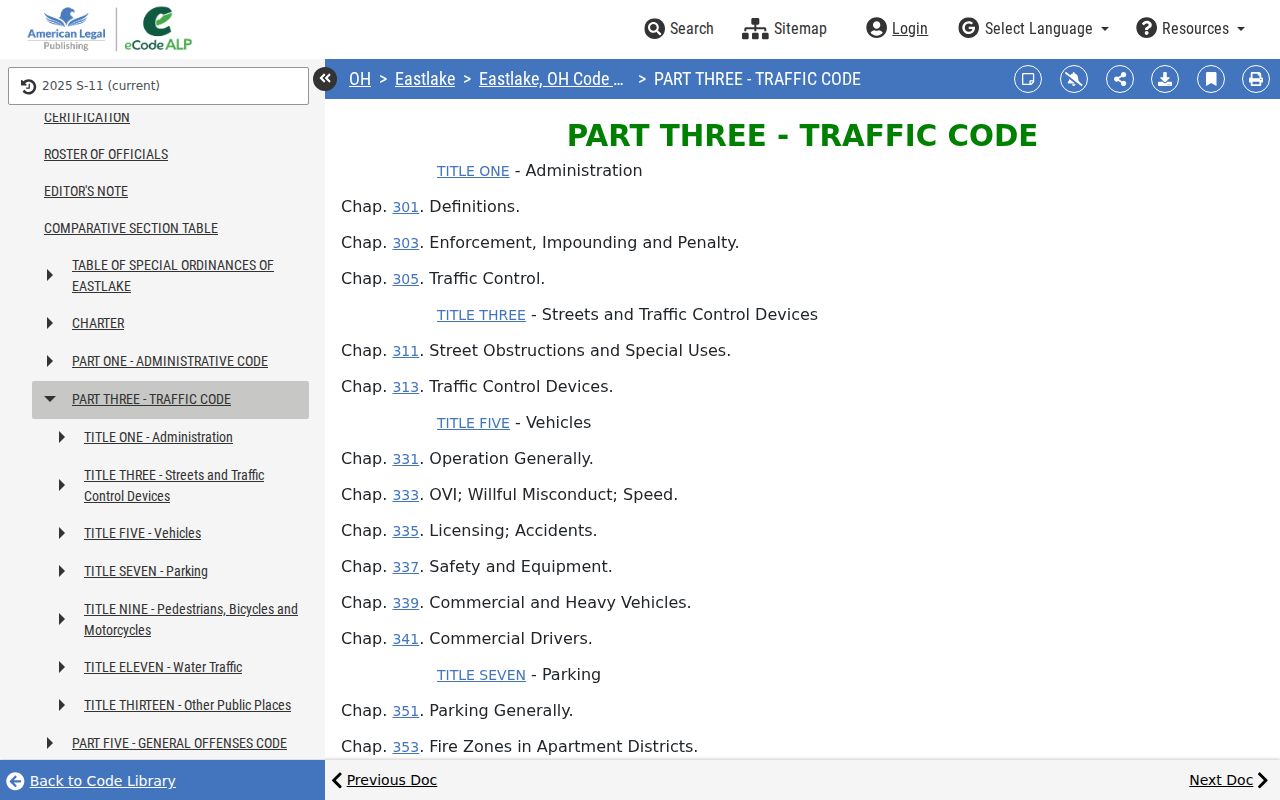Select TITLE THIRTEEN - Other Public Places
This screenshot has height=800, width=1280.
tap(187, 705)
